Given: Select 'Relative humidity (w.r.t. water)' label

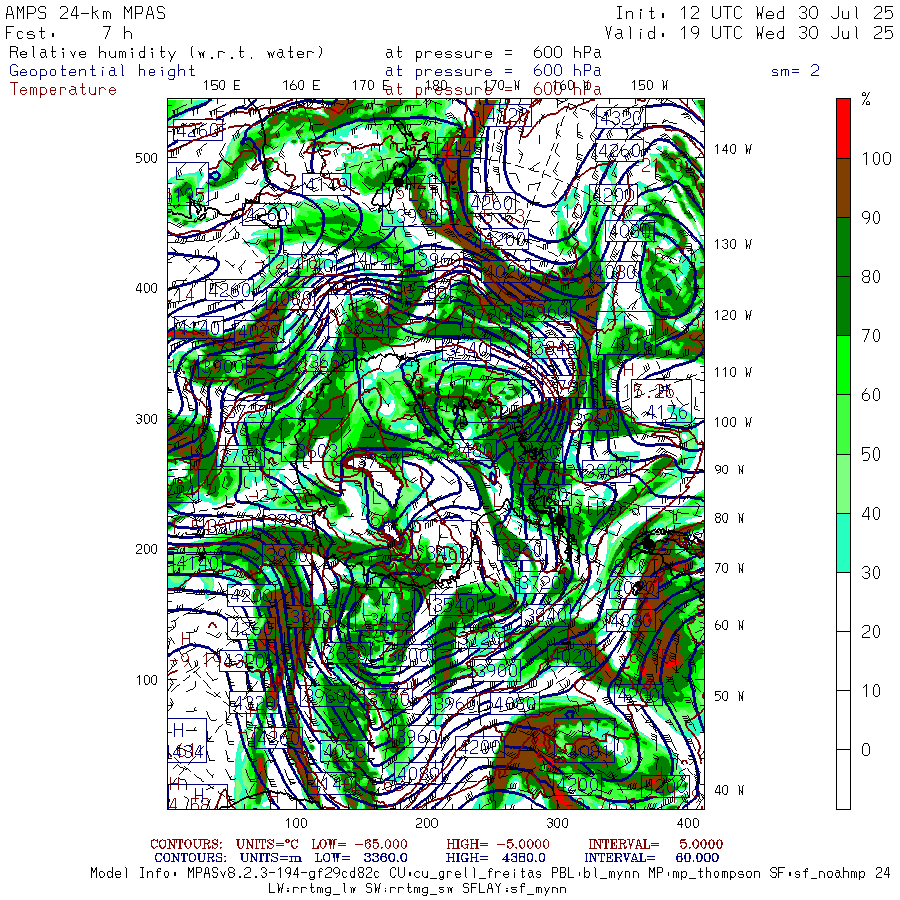Looking at the screenshot, I should coord(166,53).
